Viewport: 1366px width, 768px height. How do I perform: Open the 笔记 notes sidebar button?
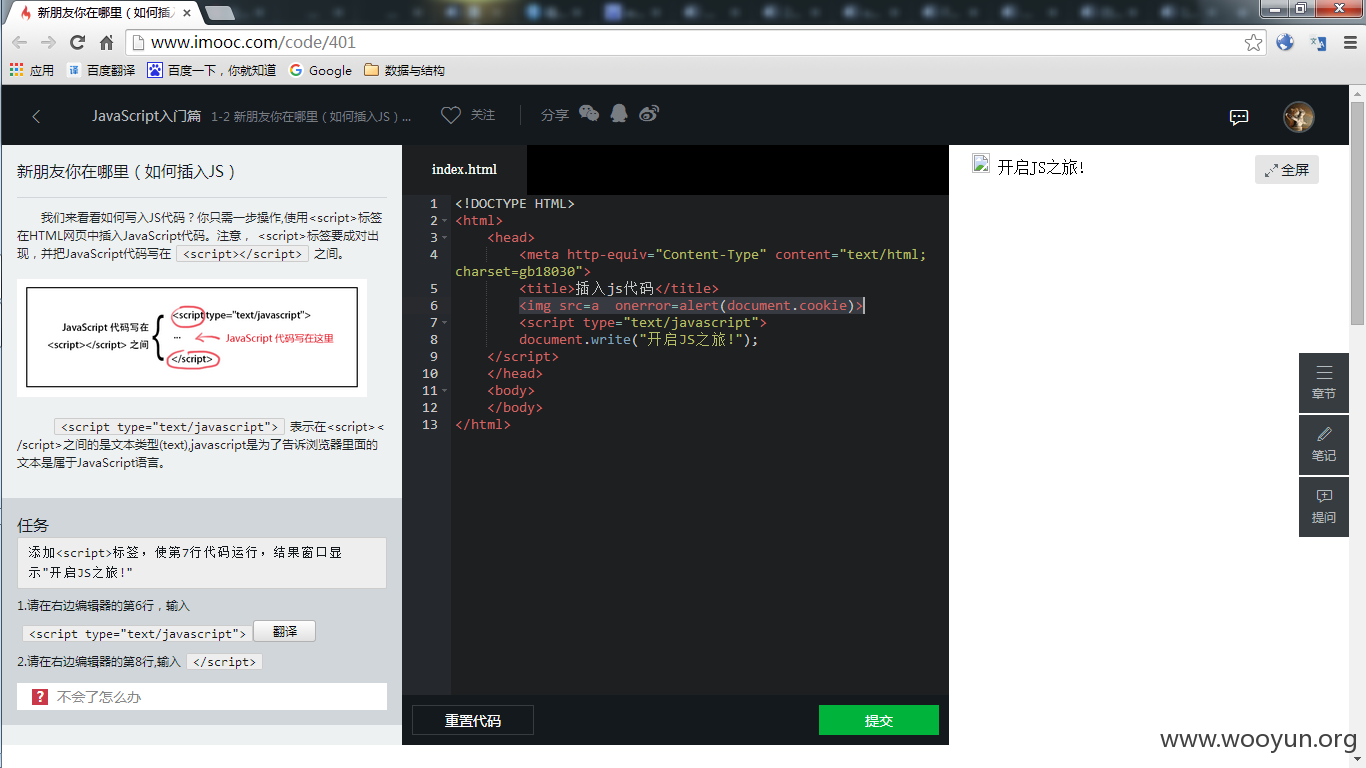click(1324, 445)
